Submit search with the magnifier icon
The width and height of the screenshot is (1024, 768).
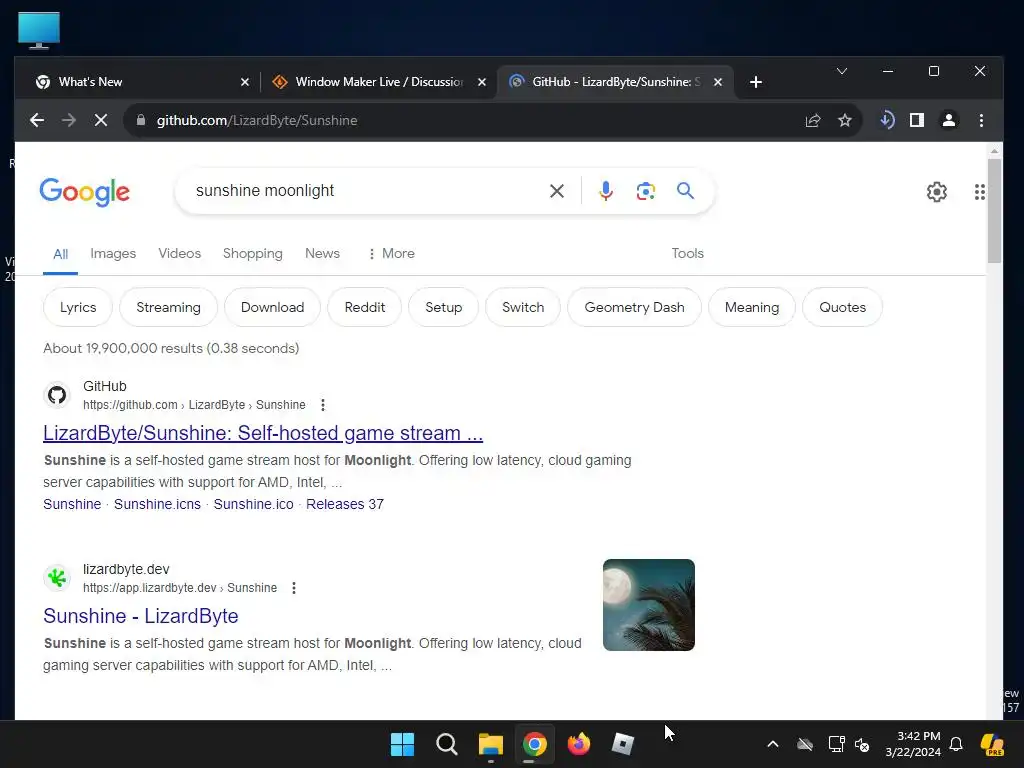click(685, 191)
